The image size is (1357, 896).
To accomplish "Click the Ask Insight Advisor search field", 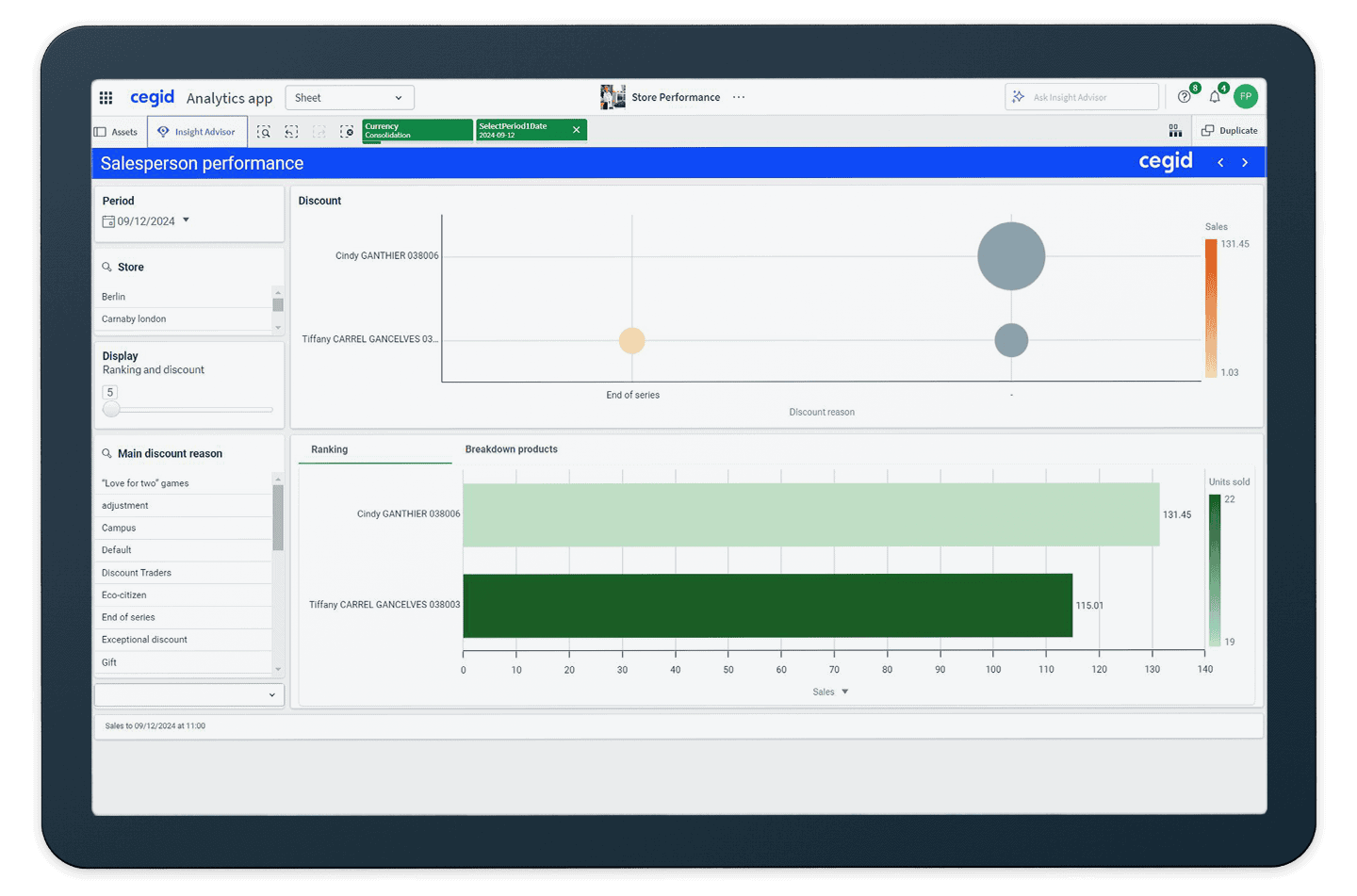I will pyautogui.click(x=1082, y=97).
